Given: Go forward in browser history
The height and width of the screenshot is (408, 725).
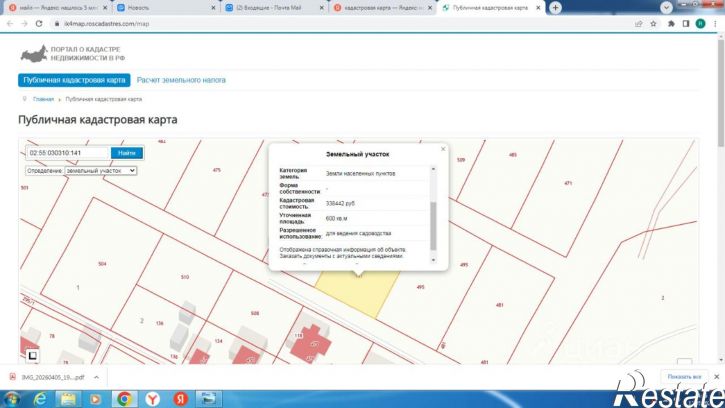Looking at the screenshot, I should click(25, 24).
